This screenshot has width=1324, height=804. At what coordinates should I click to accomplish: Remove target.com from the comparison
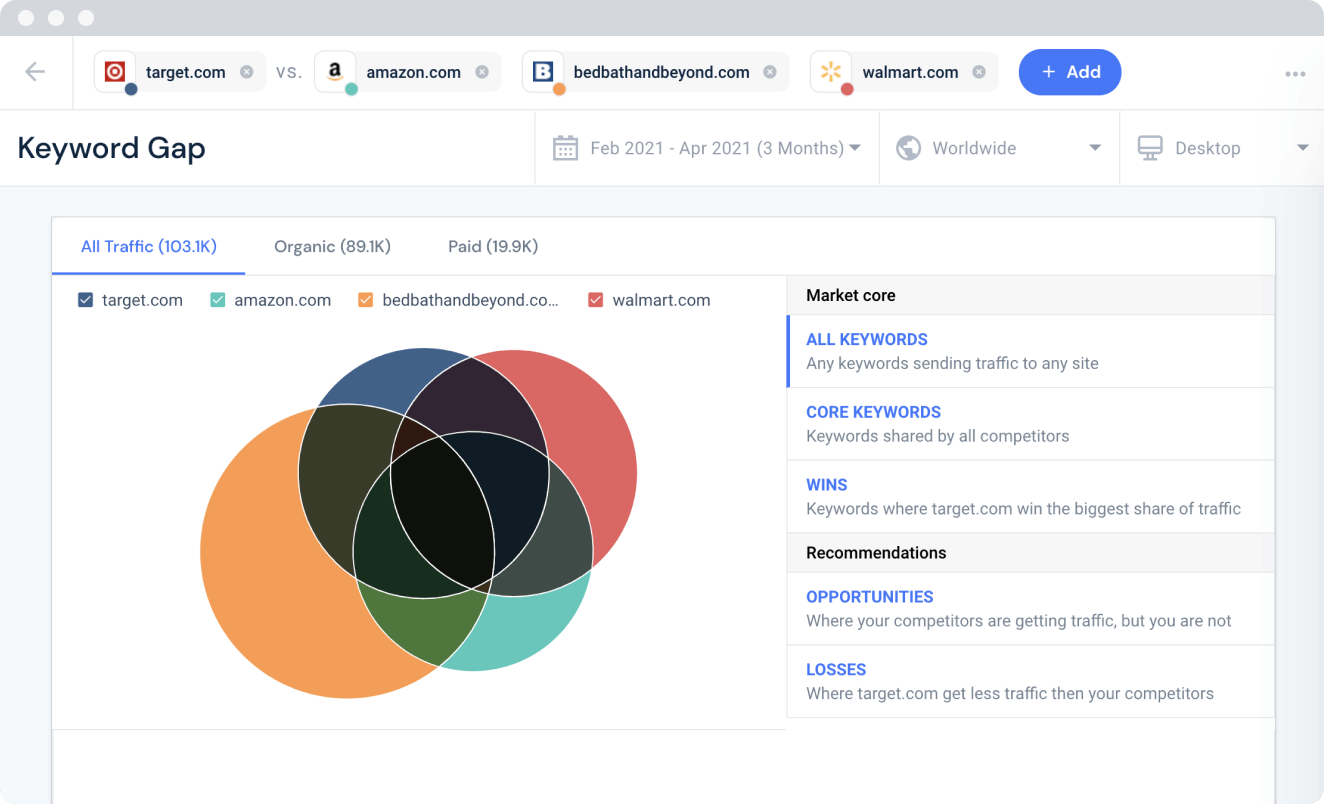pyautogui.click(x=247, y=72)
